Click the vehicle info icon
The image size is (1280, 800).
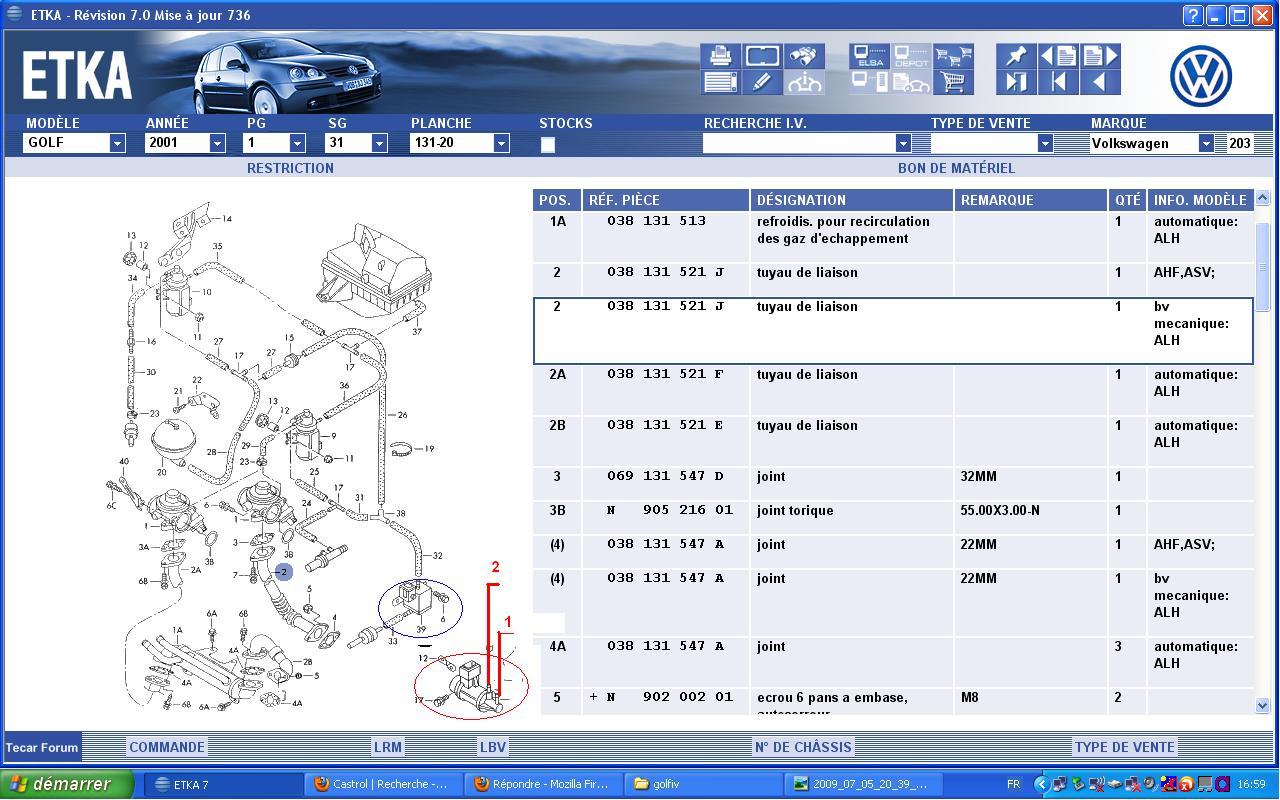pyautogui.click(x=804, y=82)
